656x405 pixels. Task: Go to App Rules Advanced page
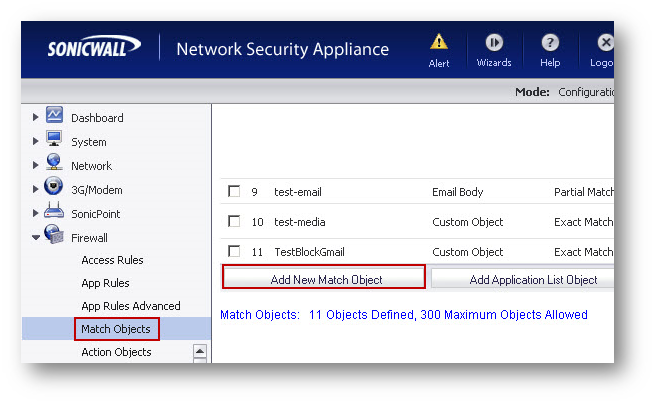[x=130, y=306]
